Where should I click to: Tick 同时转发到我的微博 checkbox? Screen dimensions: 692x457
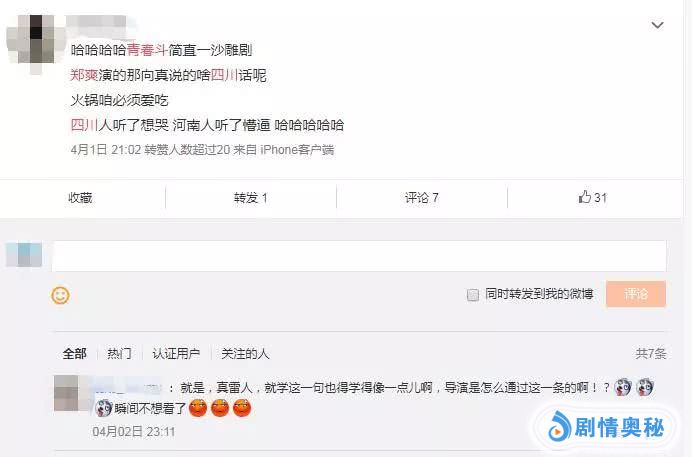(x=473, y=295)
